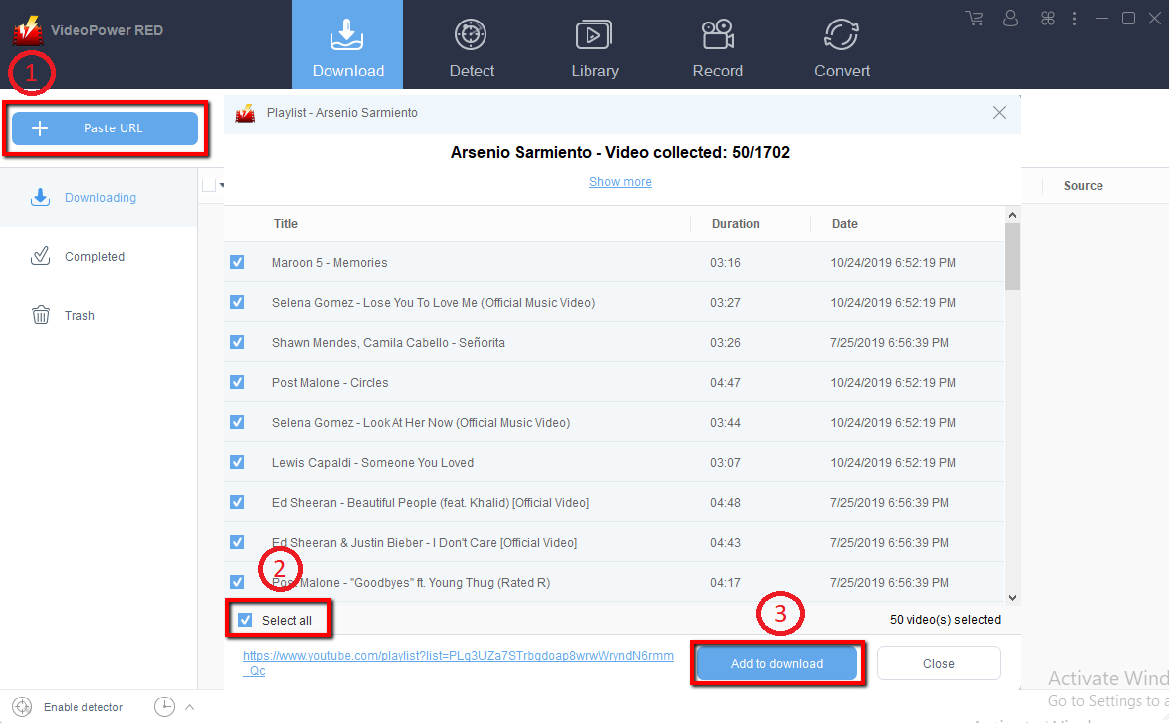The image size is (1169, 723).
Task: Select Downloading in the sidebar
Action: [x=98, y=198]
